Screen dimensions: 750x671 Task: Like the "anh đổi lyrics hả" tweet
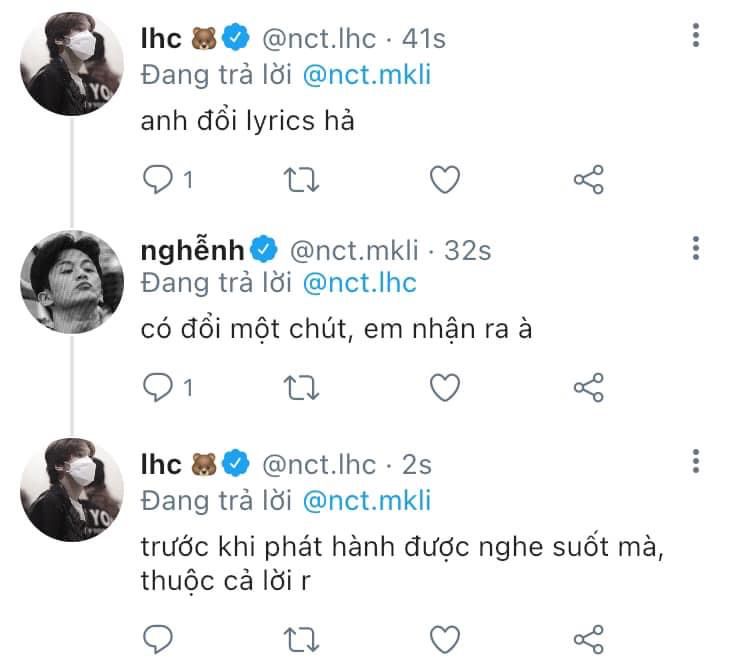tap(444, 180)
